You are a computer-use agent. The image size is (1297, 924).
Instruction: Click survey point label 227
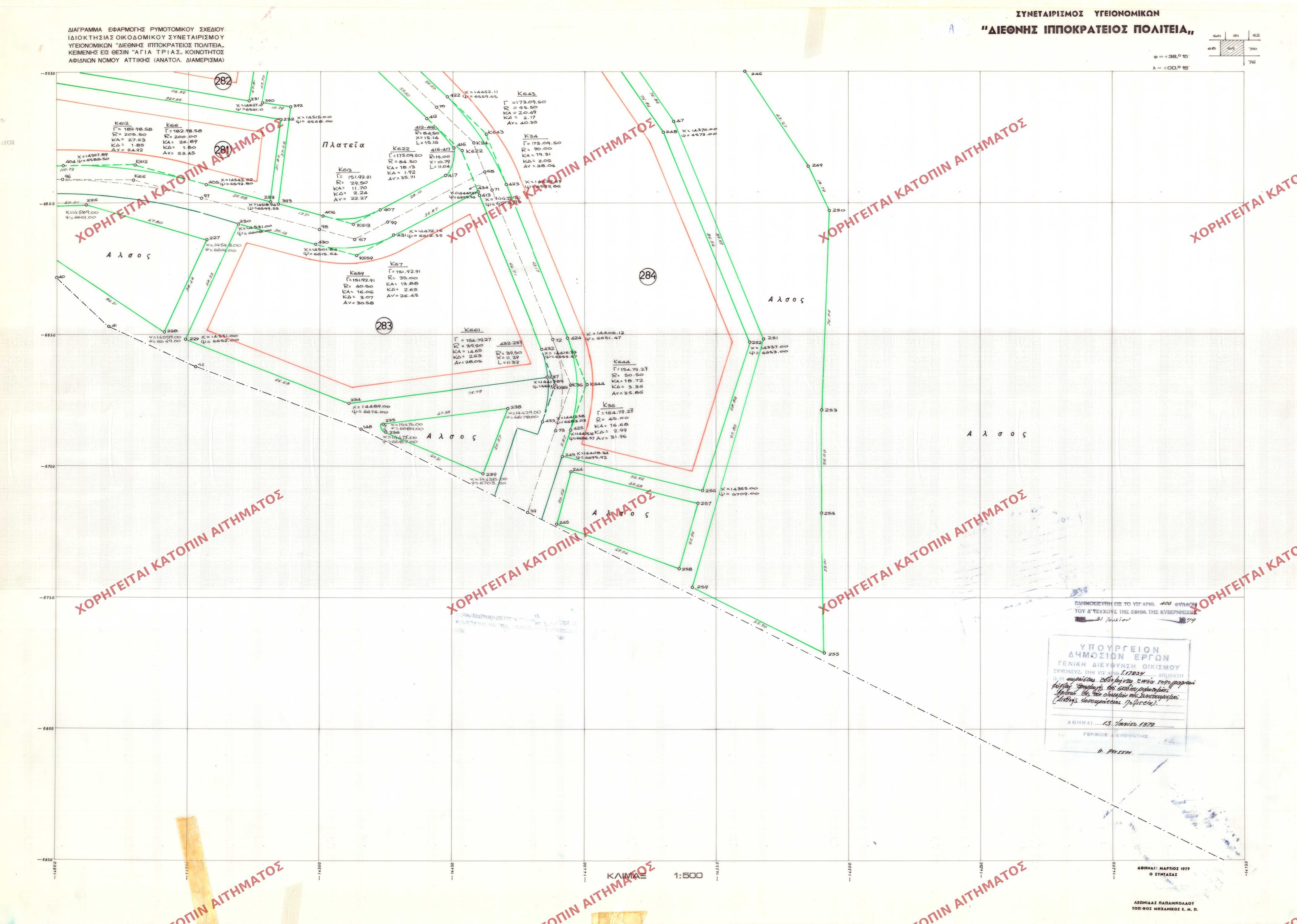[x=215, y=238]
